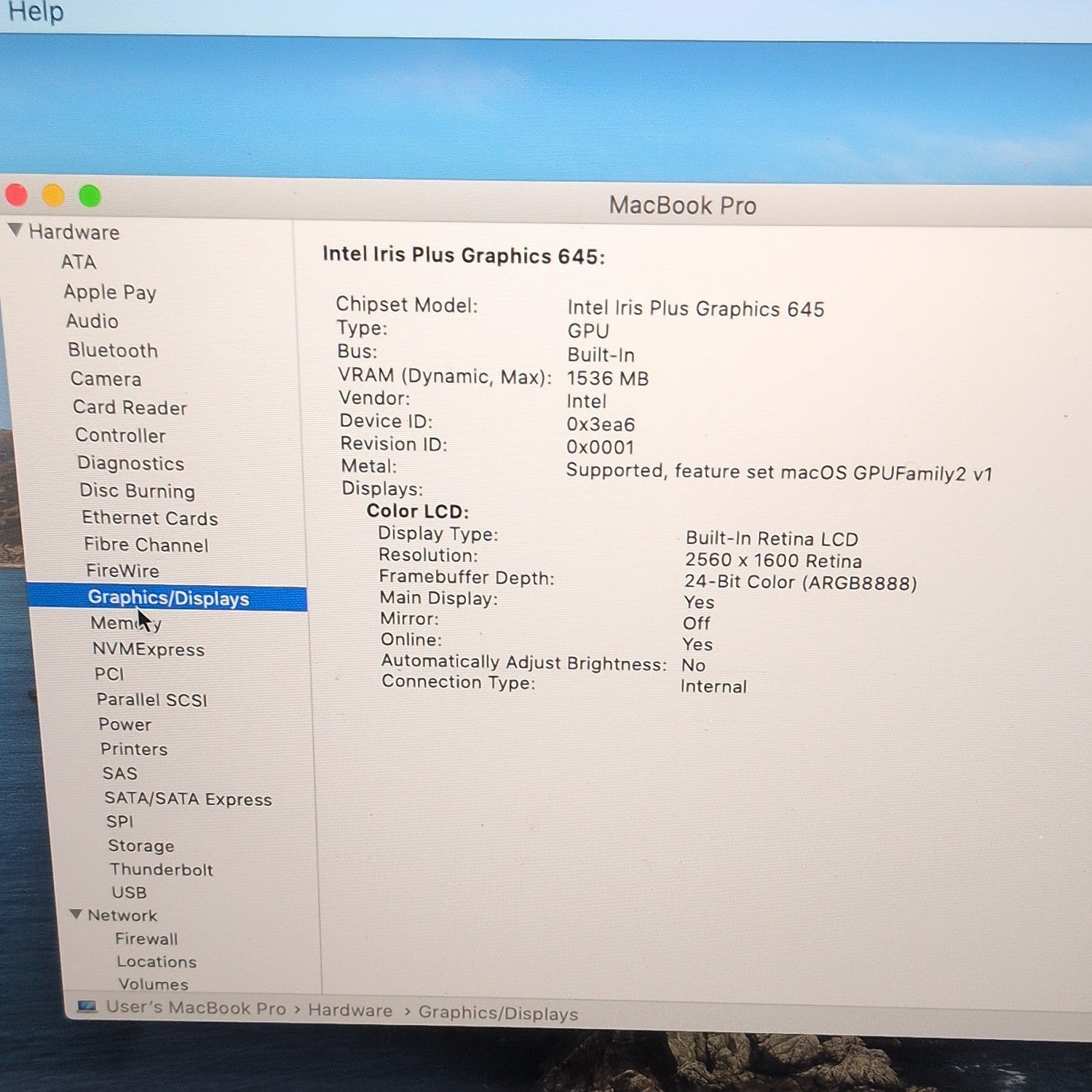Click Built-In Retina LCD value

pos(772,539)
